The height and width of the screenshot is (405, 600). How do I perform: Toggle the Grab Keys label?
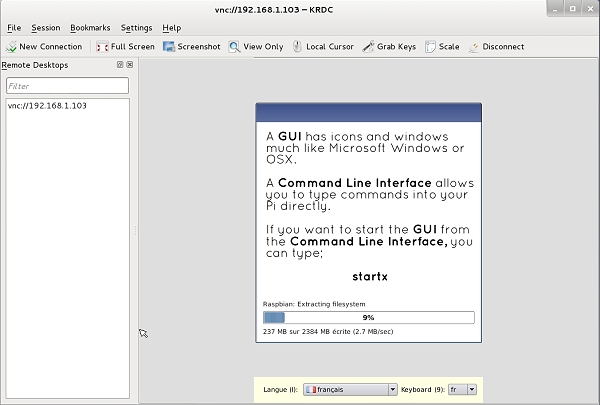point(396,47)
